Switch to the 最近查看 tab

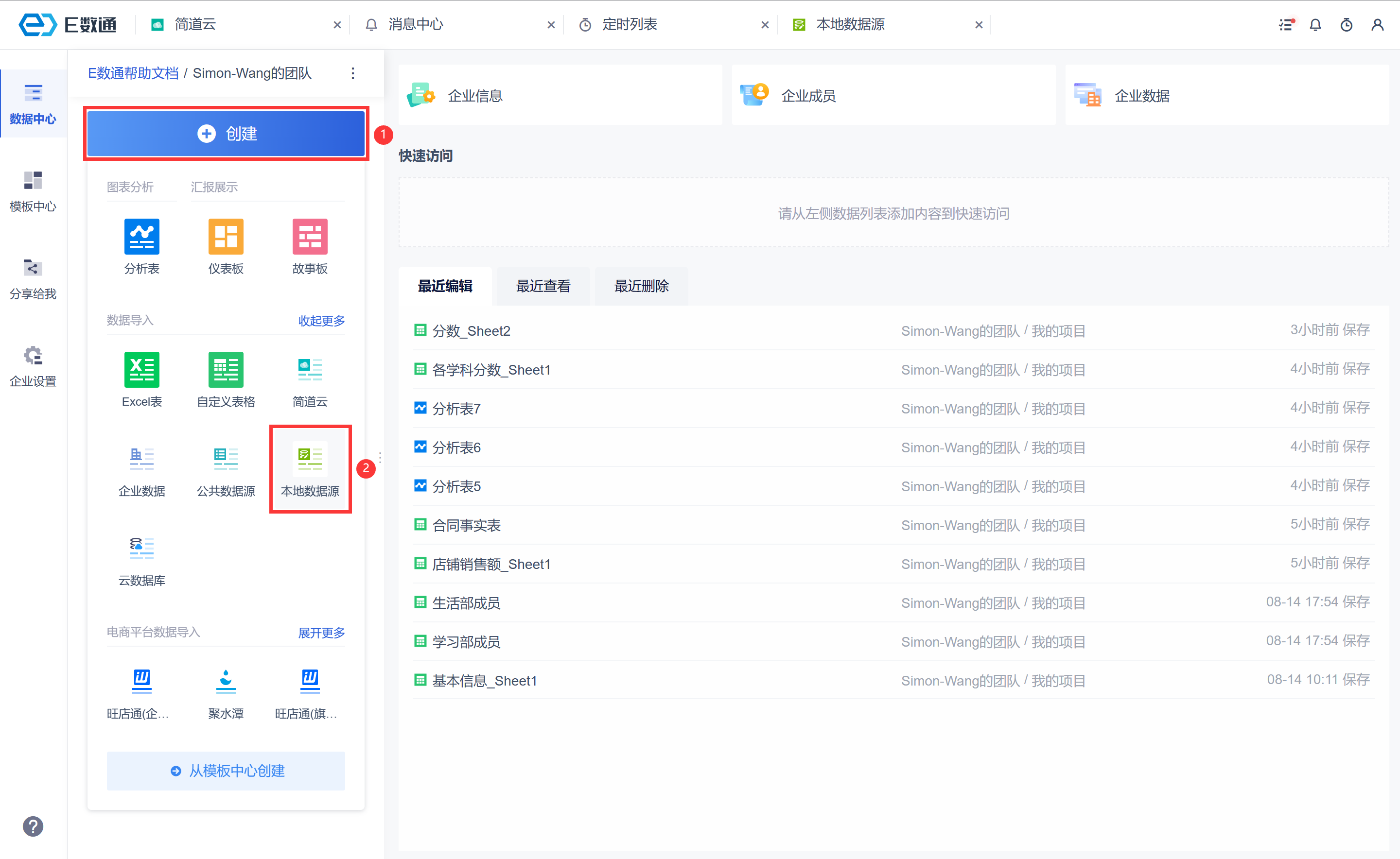(x=543, y=286)
